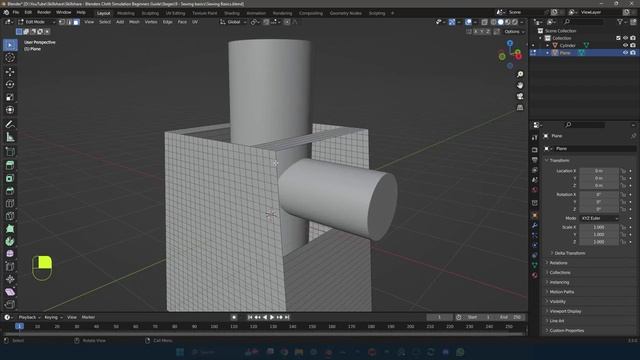The image size is (640, 360).
Task: Switch to wireframe viewport shading
Action: coord(493,22)
